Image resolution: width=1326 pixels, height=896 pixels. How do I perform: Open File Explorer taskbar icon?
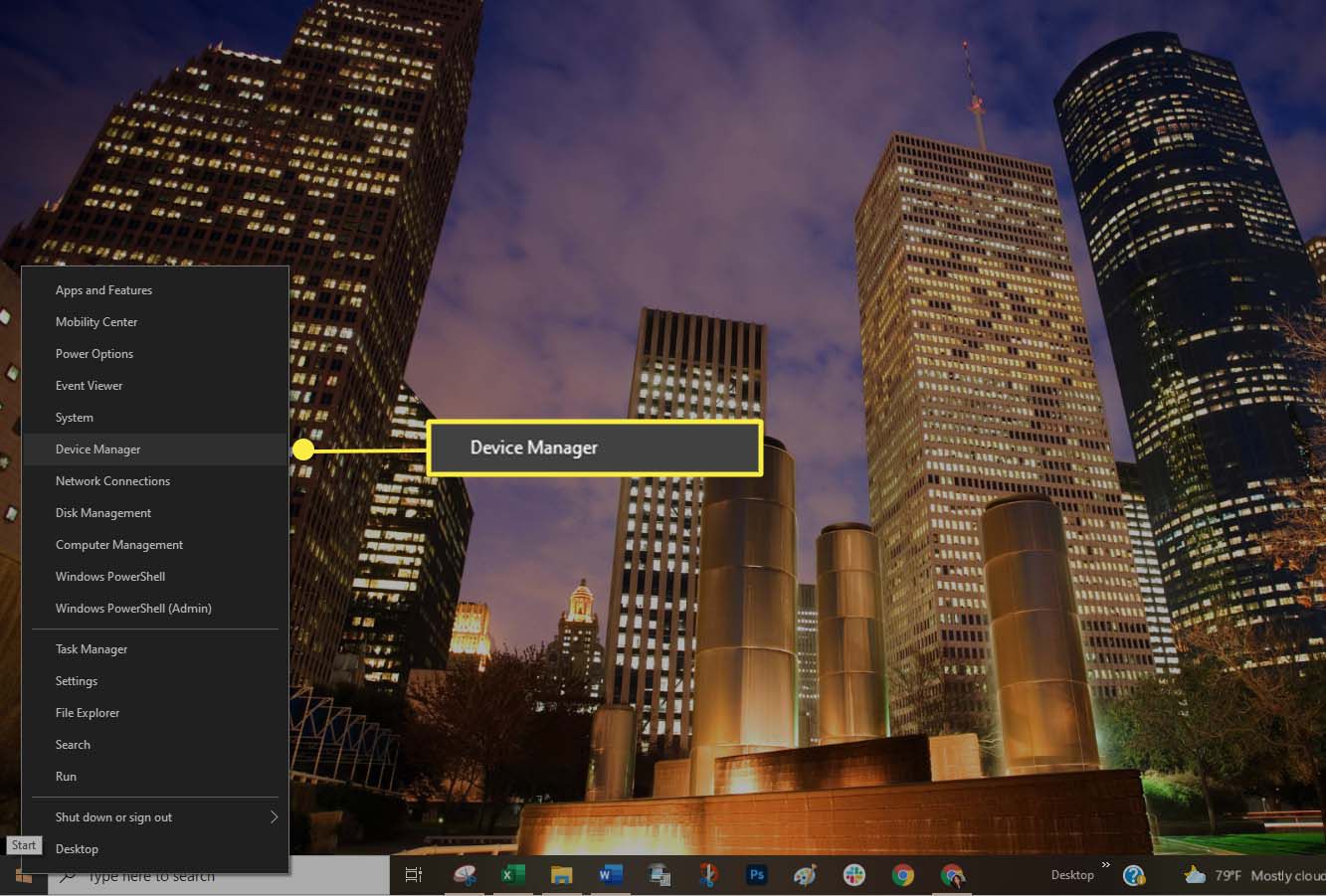tap(562, 875)
